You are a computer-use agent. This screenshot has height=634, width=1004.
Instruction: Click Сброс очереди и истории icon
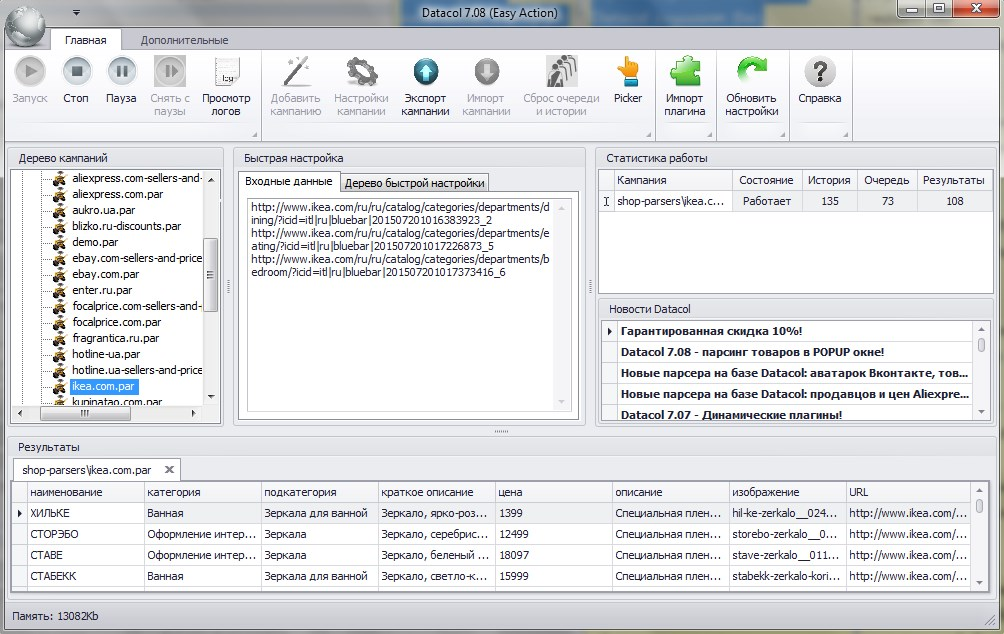(x=562, y=71)
